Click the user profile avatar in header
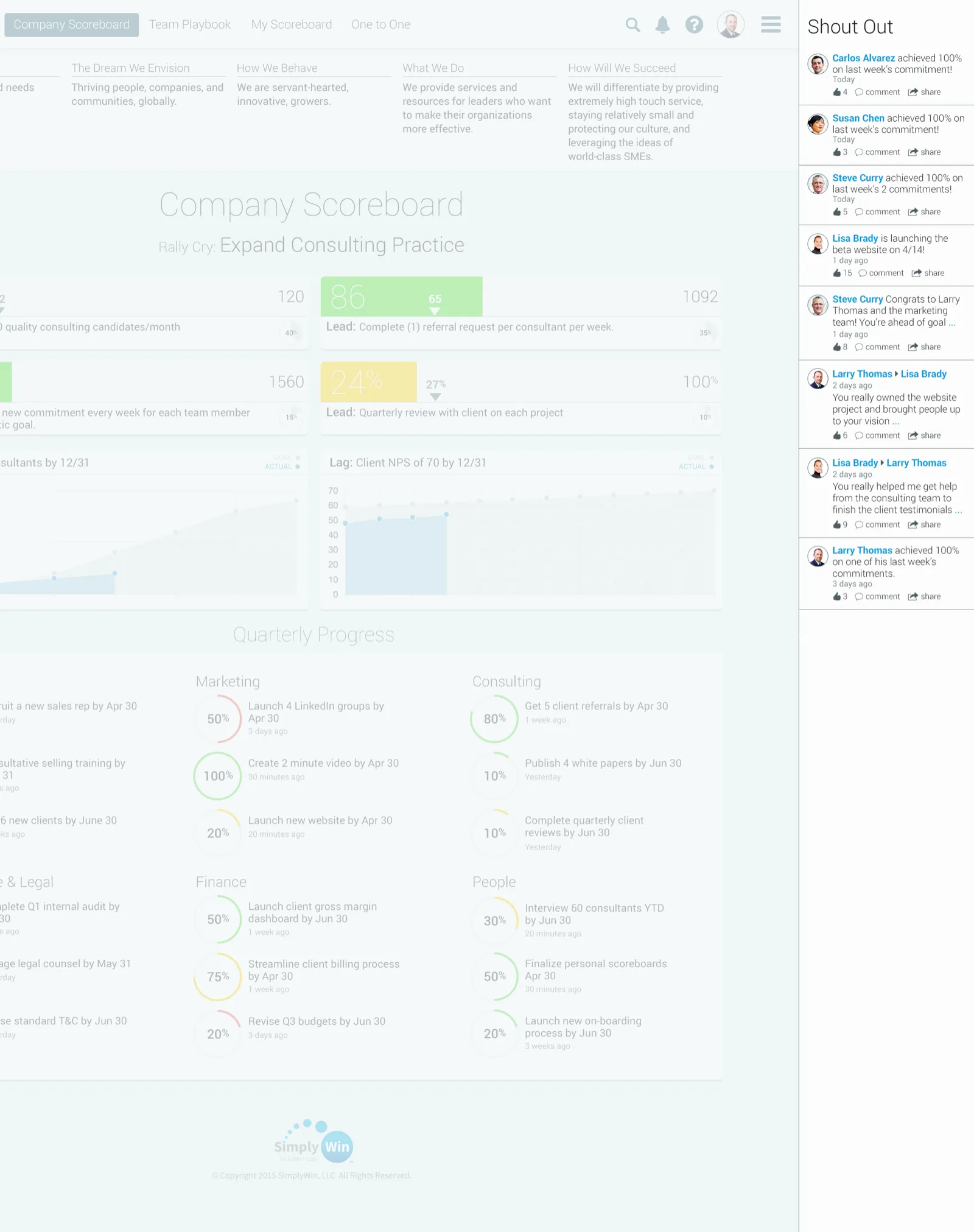 point(730,25)
